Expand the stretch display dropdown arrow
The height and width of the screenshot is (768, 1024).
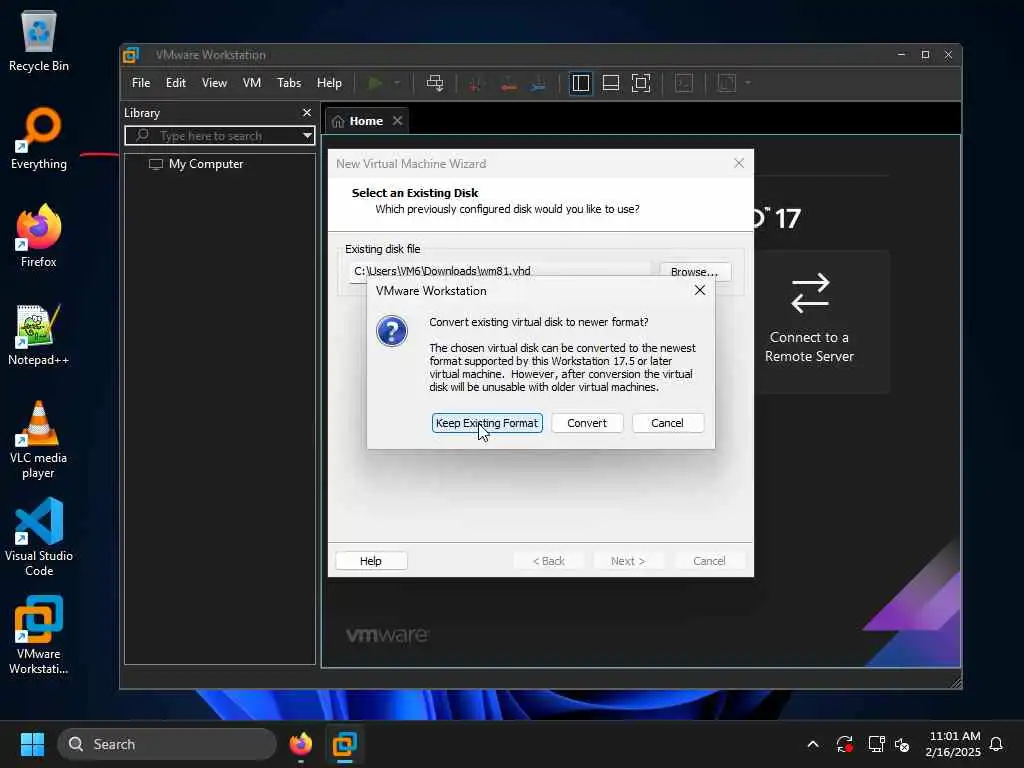[x=748, y=83]
